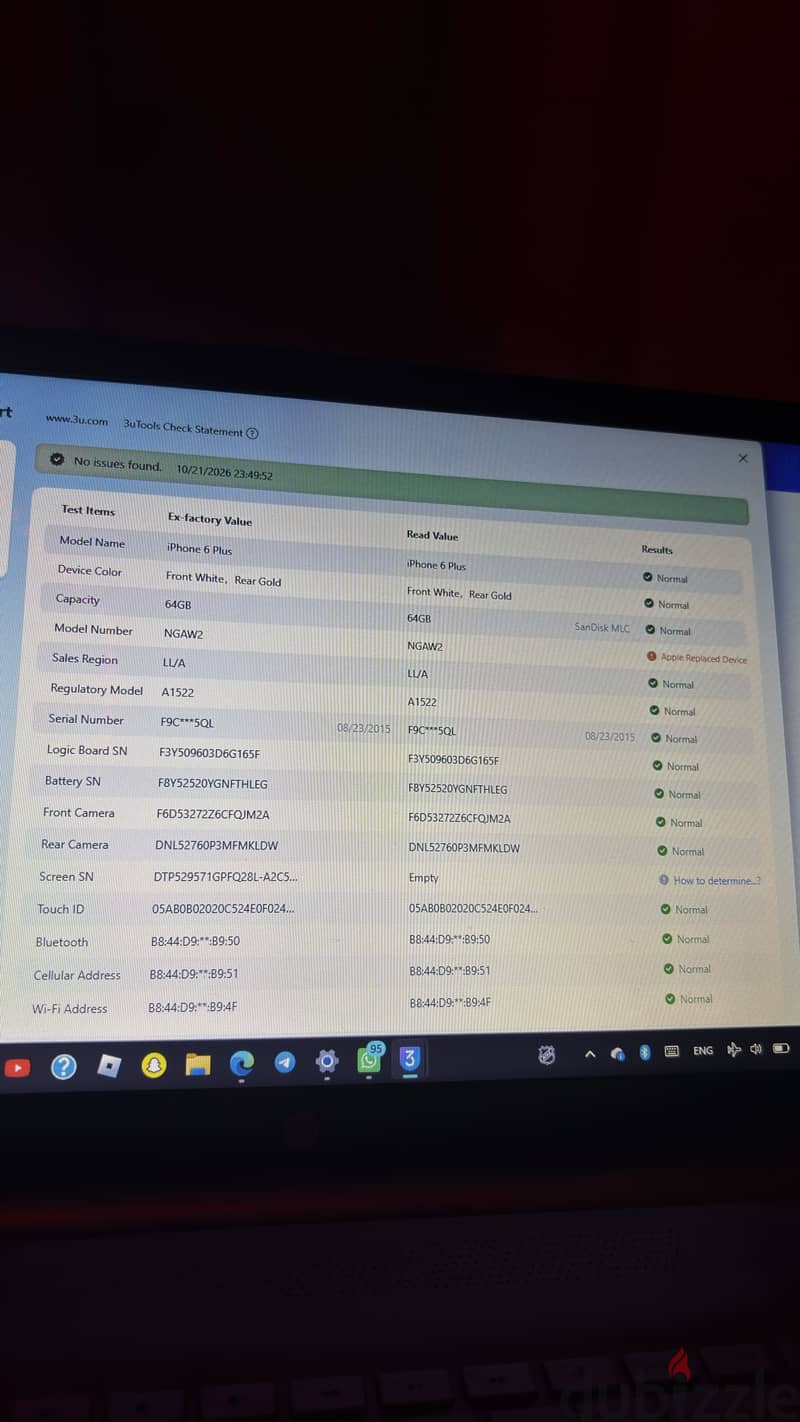Open the volume control in the system tray
The height and width of the screenshot is (1422, 800).
click(756, 1049)
